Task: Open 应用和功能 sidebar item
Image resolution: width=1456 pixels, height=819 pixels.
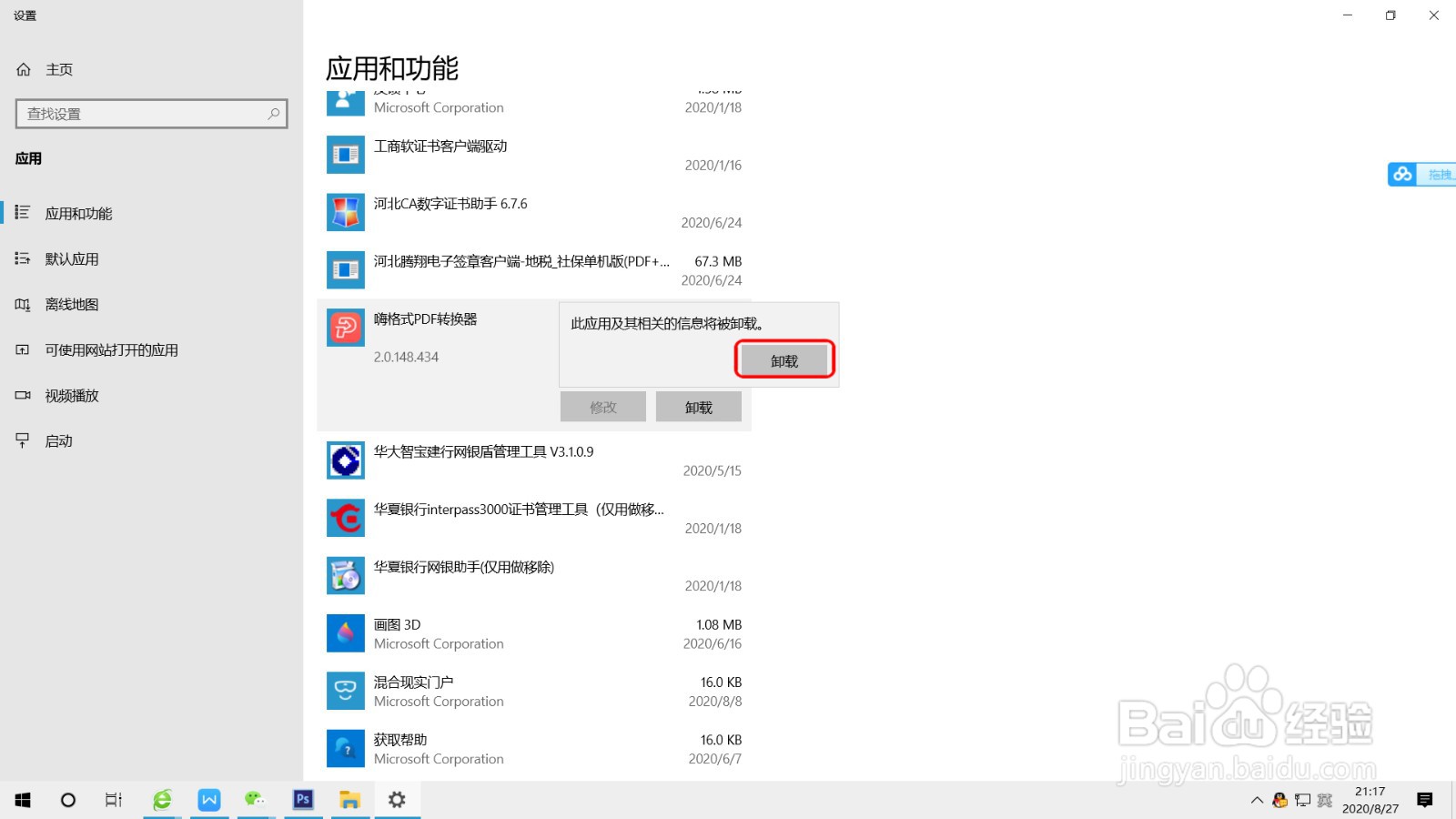Action: click(x=151, y=213)
